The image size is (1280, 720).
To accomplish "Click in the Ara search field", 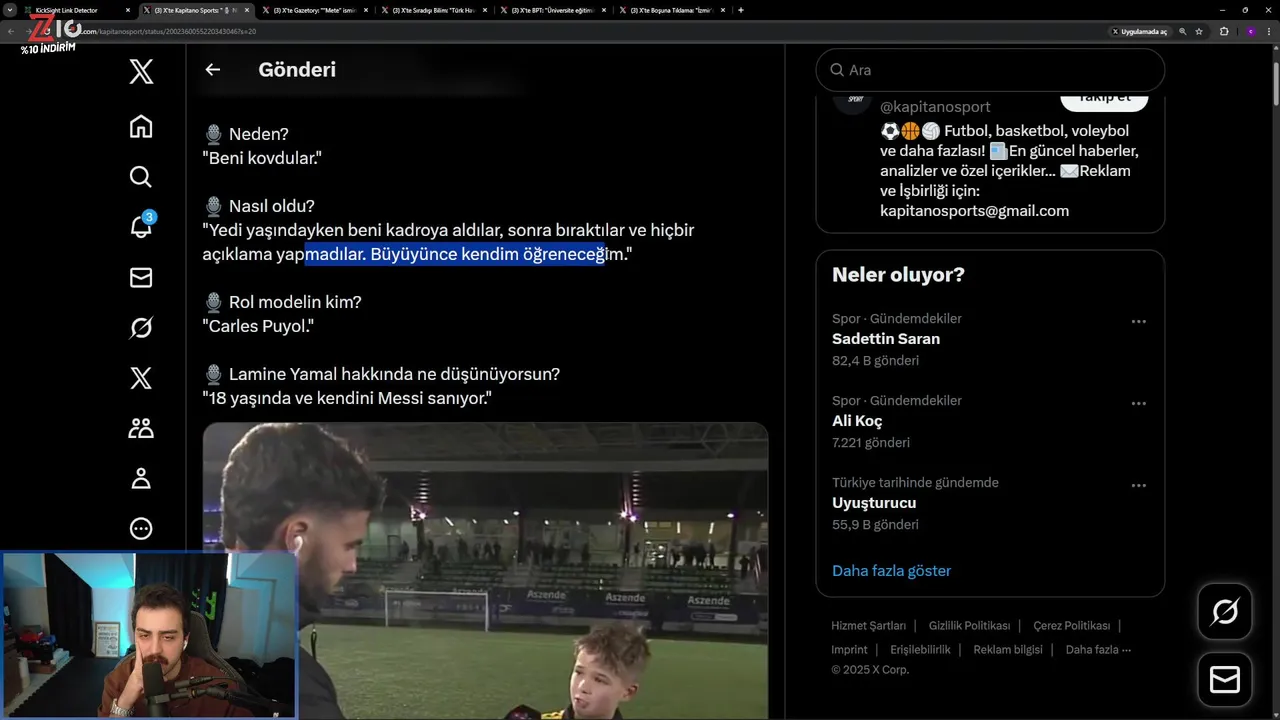I will [x=990, y=70].
